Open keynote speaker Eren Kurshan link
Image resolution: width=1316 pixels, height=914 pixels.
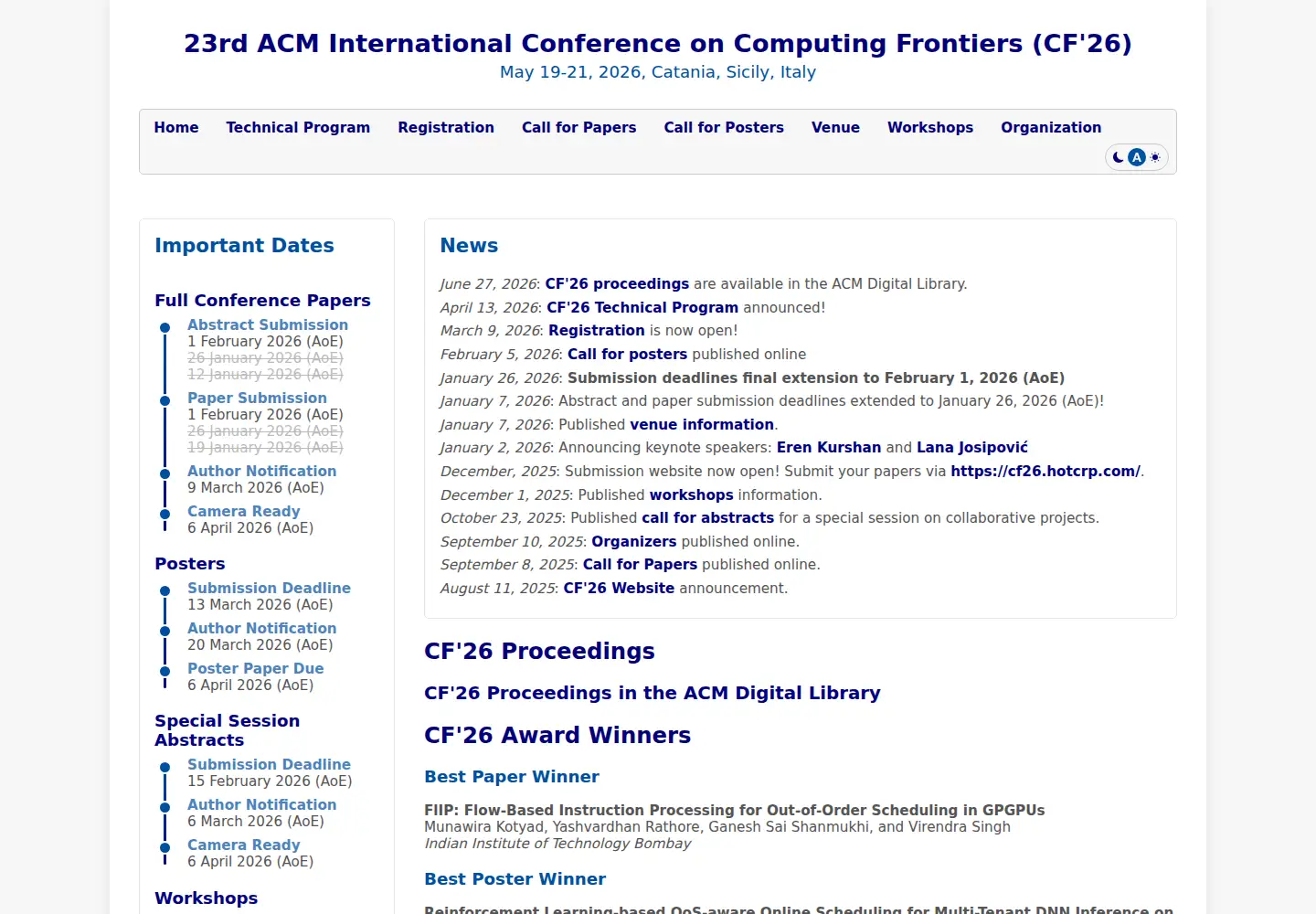(x=829, y=448)
